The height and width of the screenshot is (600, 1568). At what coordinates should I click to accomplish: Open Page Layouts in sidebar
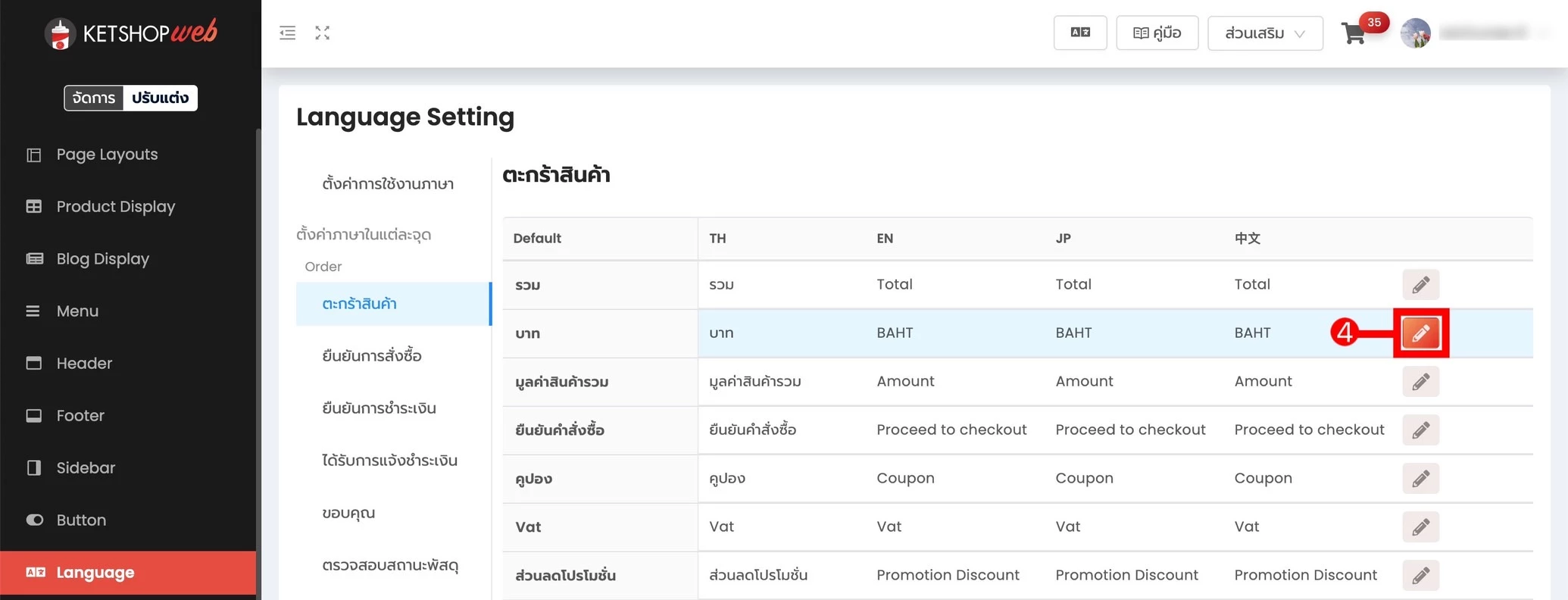click(x=107, y=155)
